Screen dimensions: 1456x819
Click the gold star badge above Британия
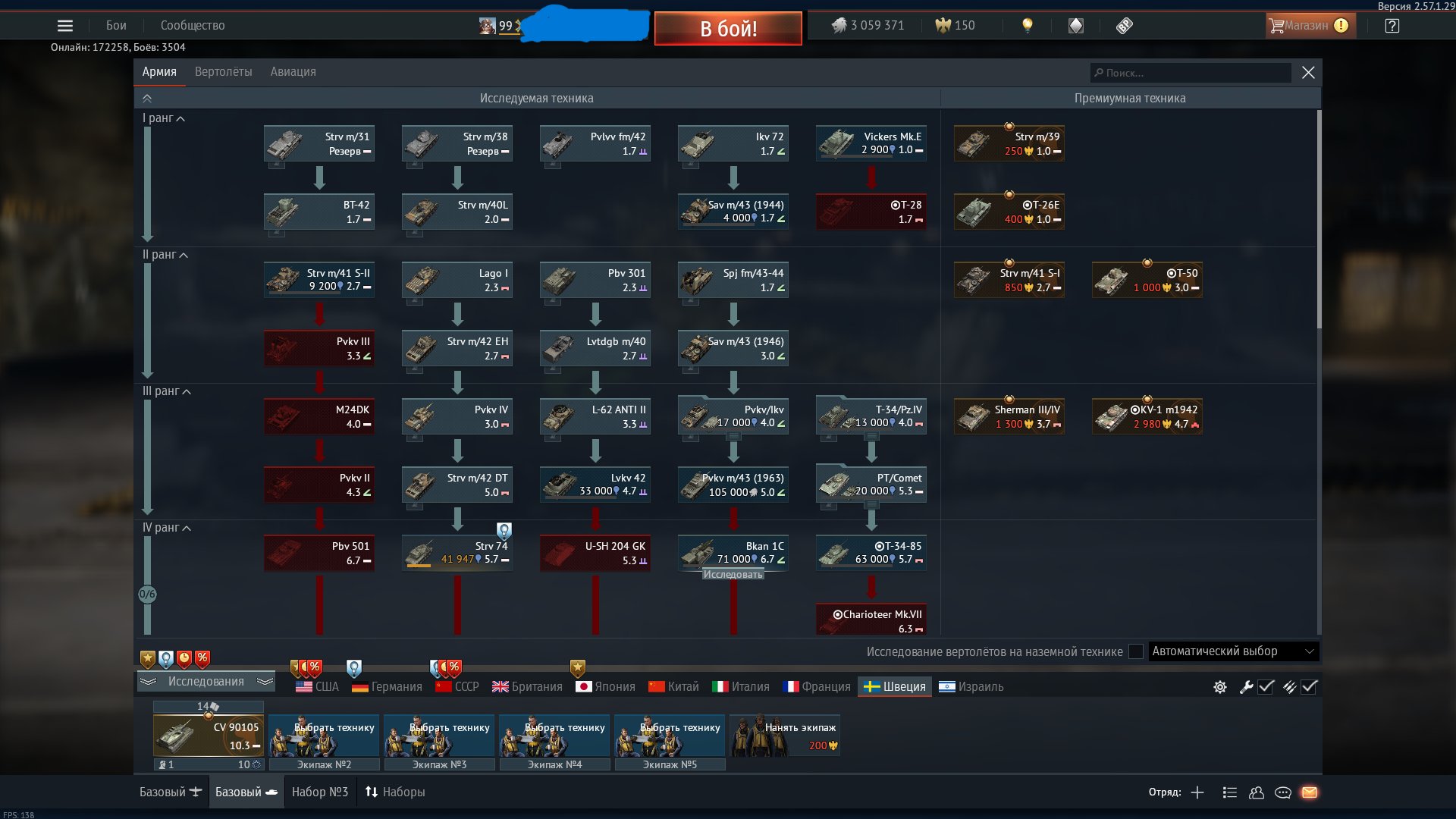click(x=578, y=668)
